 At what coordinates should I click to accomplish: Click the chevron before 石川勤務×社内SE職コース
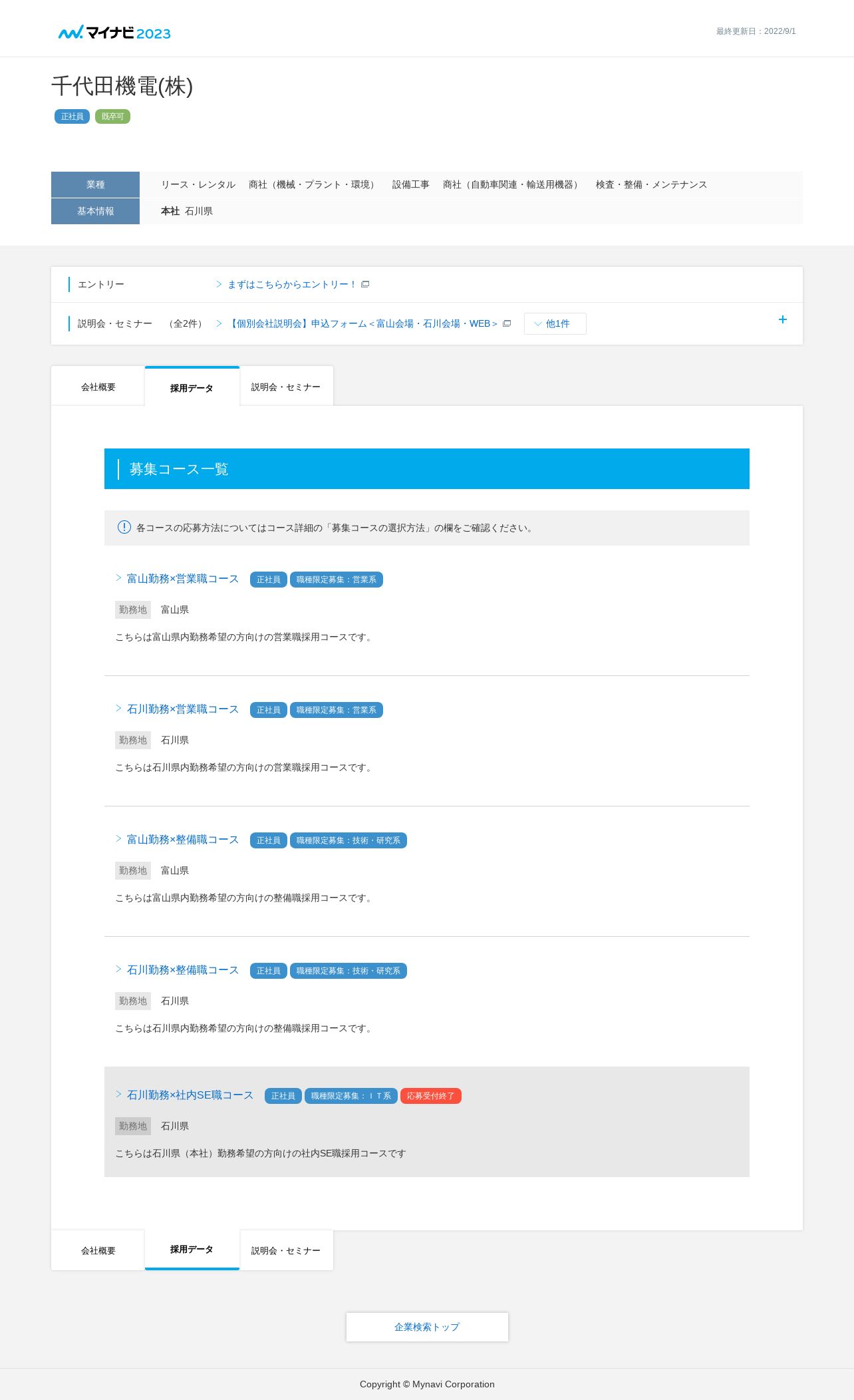click(x=118, y=1094)
